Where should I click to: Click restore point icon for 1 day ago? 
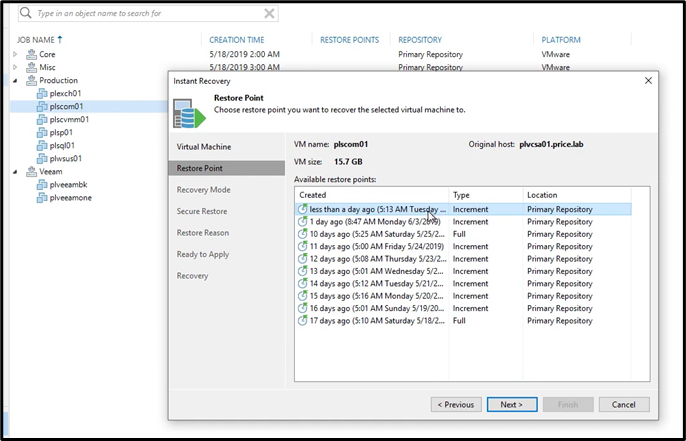pos(302,222)
